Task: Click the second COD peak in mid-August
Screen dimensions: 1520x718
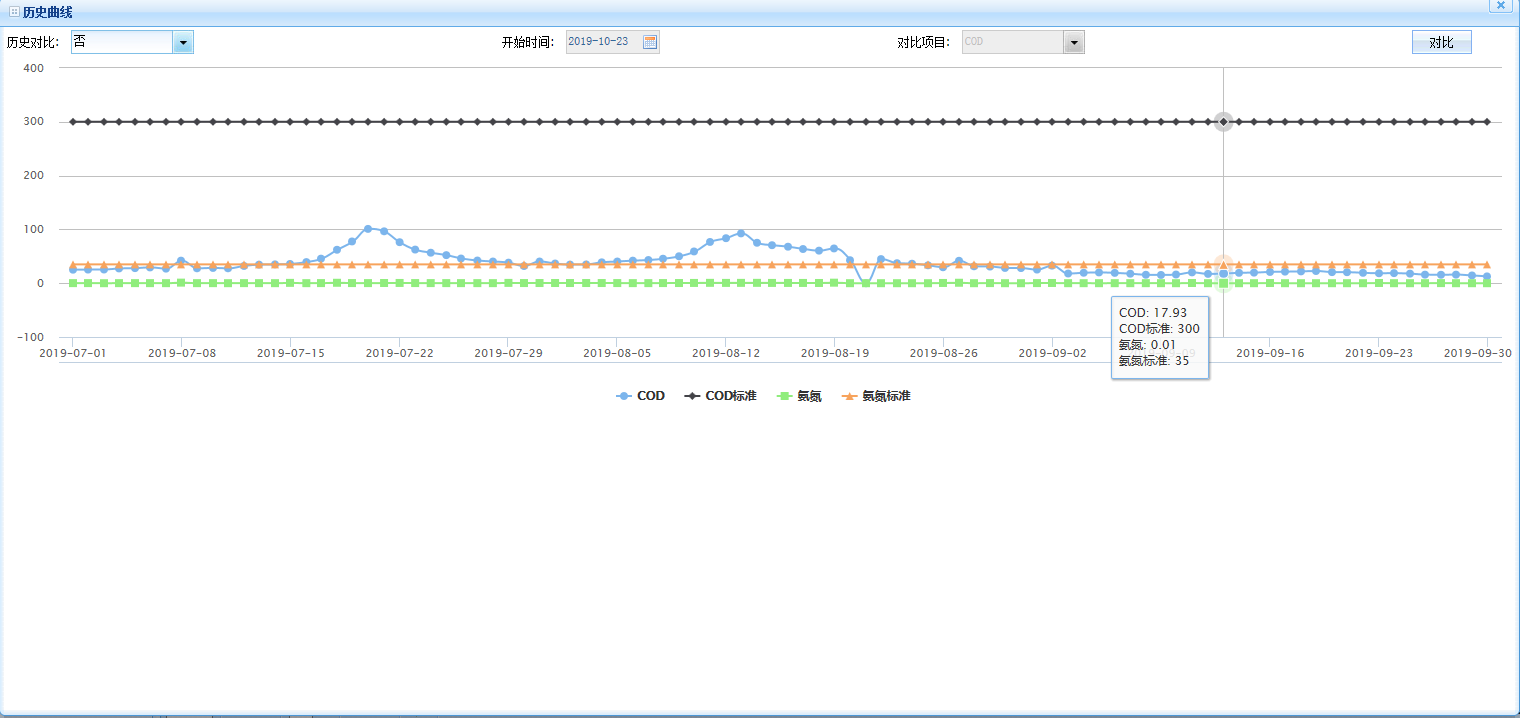Action: (x=741, y=233)
